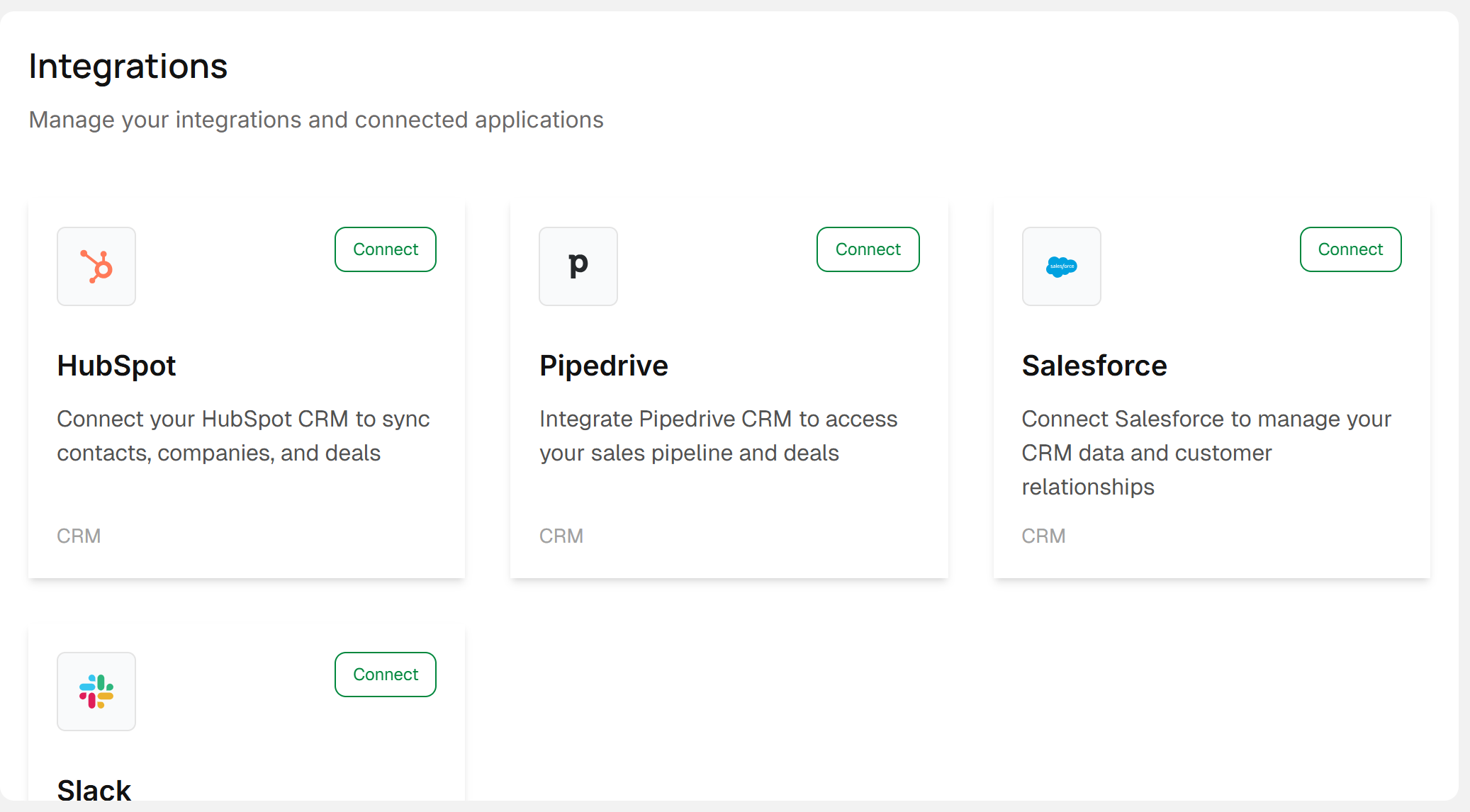Screen dimensions: 1470x812
Task: Open the Salesforce card title
Action: 1094,366
